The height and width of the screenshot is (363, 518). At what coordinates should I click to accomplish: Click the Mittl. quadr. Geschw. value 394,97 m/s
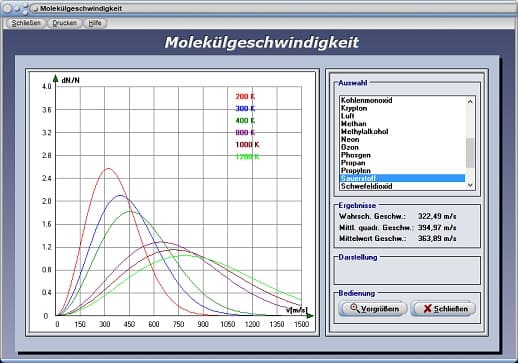(x=437, y=228)
